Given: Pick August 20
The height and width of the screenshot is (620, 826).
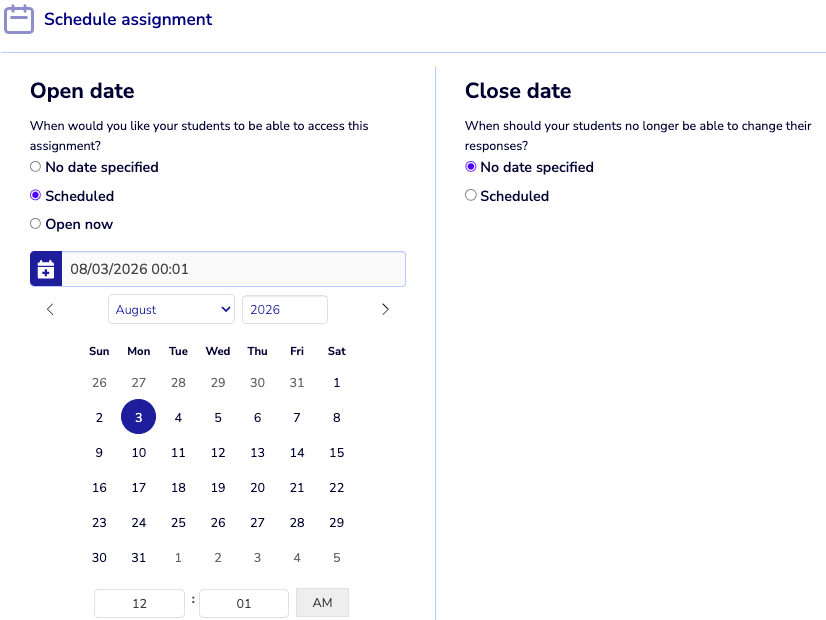Looking at the screenshot, I should [x=258, y=488].
